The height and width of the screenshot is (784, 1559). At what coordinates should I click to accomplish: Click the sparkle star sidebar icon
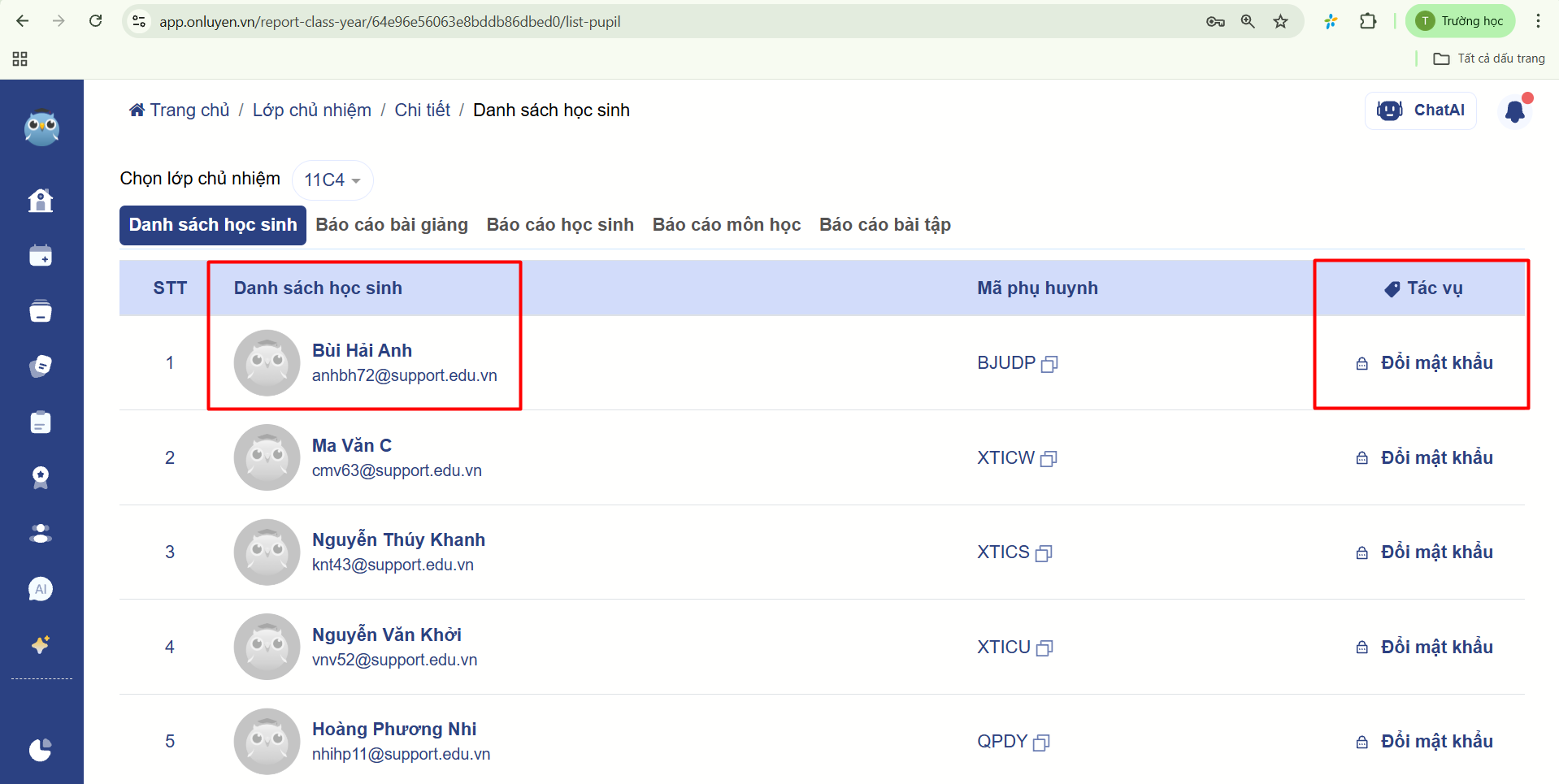41,644
